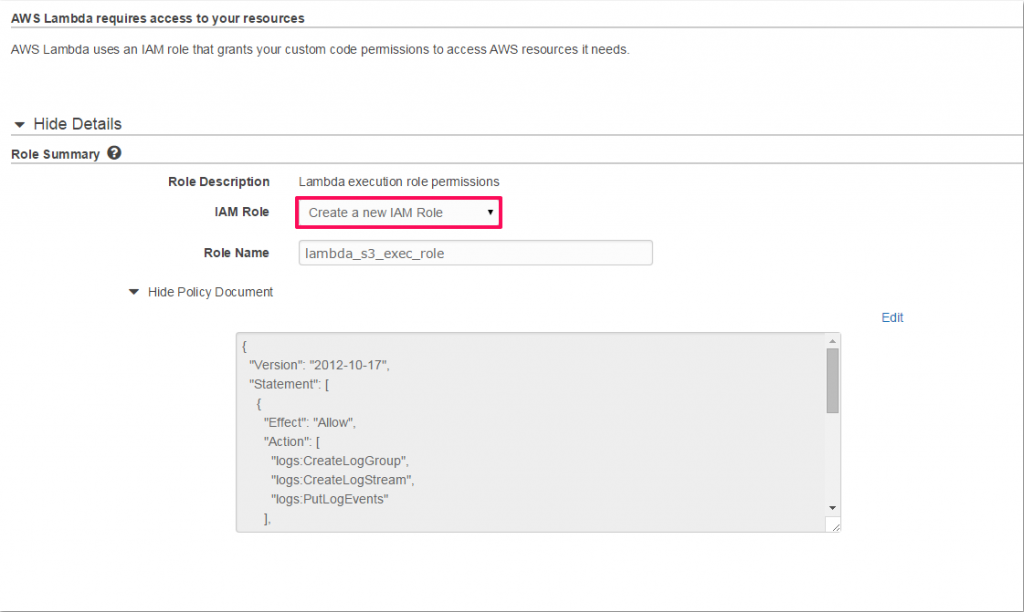Click the policy scrollbar down arrow
The image size is (1024, 612).
click(832, 507)
